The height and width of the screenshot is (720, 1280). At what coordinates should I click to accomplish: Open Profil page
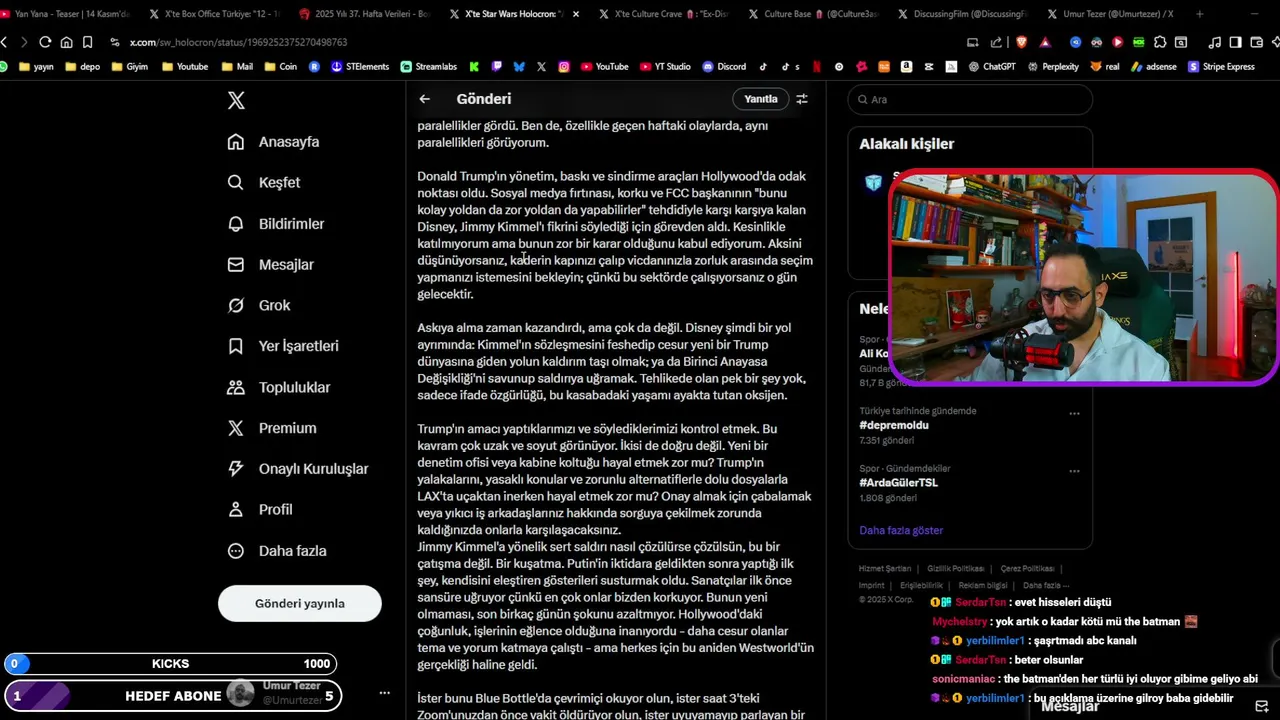point(260,510)
